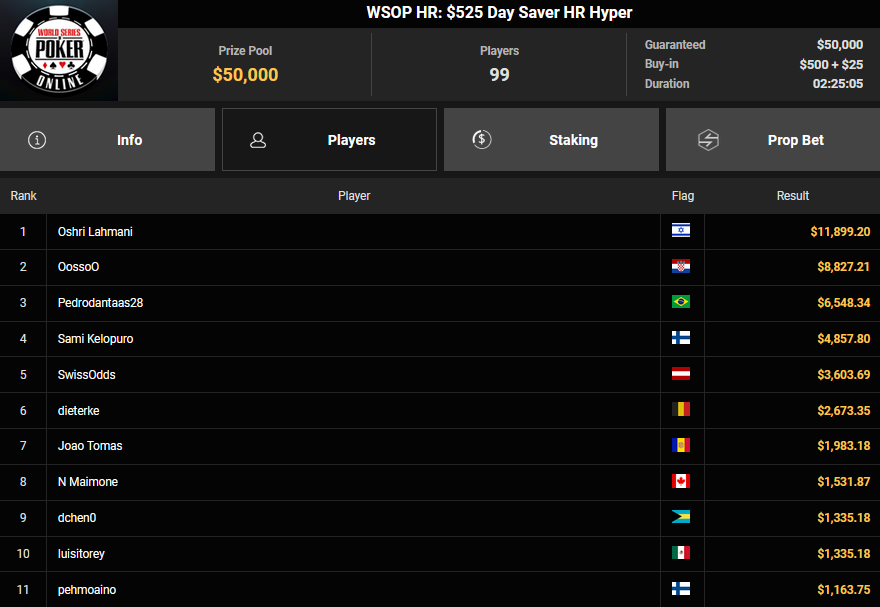Click the Info circle icon
The height and width of the screenshot is (607, 880).
coord(37,140)
